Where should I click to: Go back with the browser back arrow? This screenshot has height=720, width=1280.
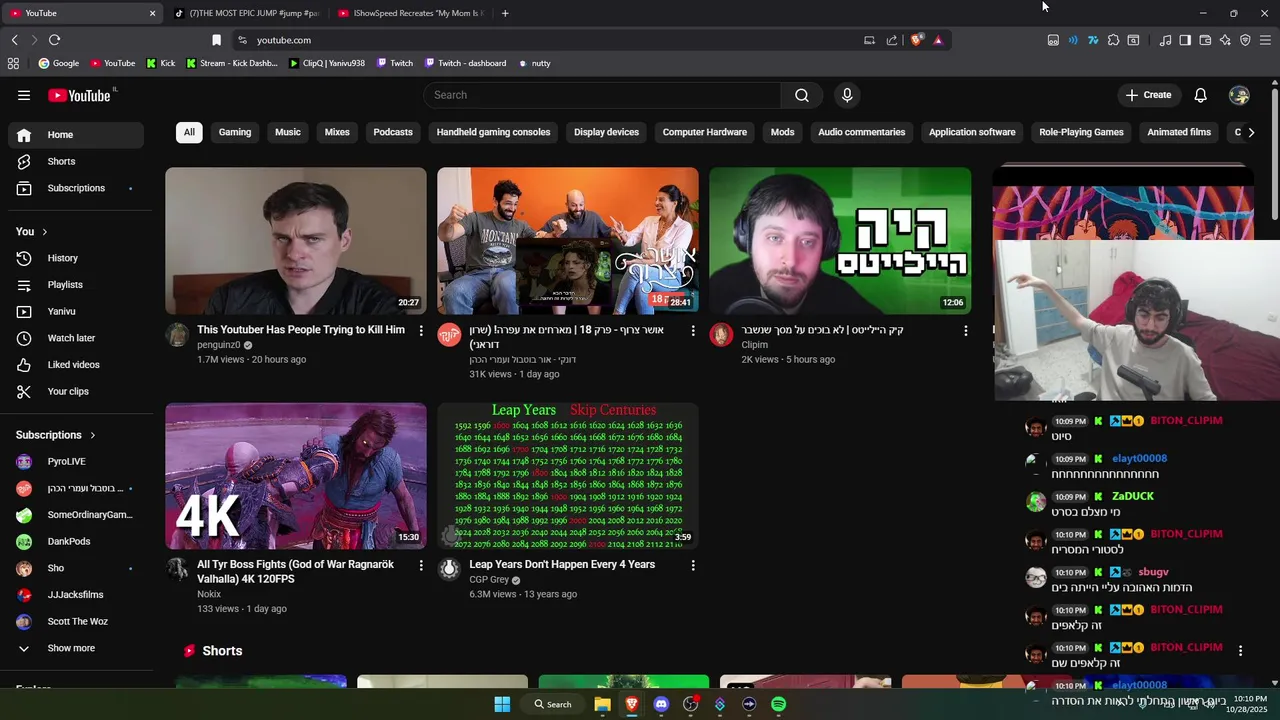[x=14, y=40]
